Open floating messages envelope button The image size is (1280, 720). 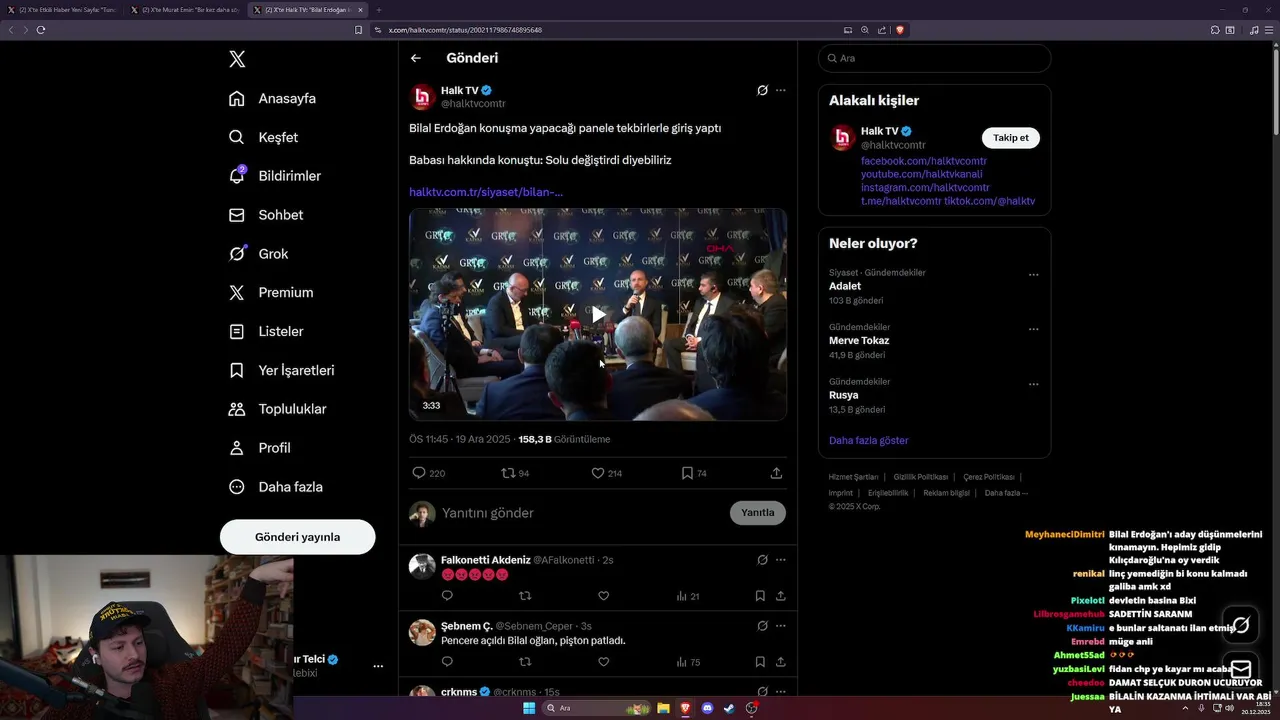[1241, 669]
